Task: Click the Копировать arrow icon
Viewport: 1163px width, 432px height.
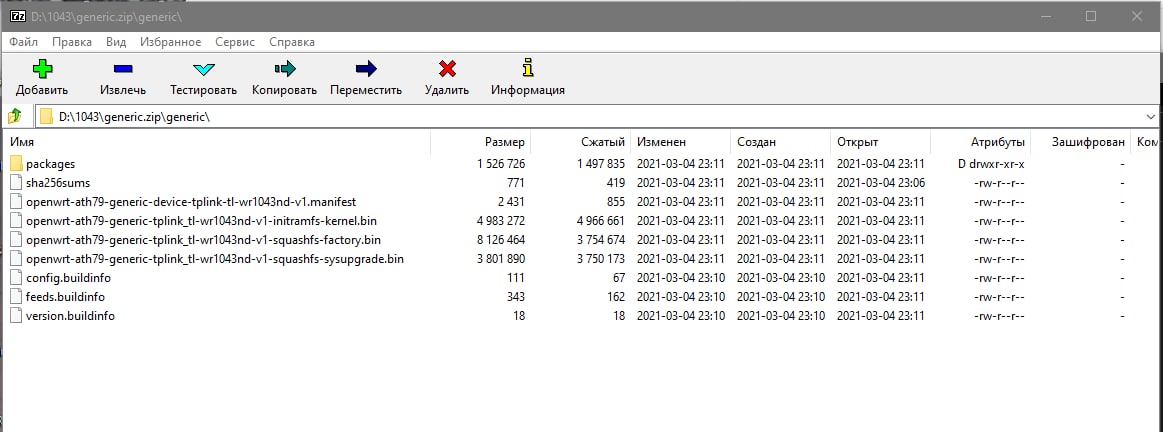Action: (x=285, y=70)
